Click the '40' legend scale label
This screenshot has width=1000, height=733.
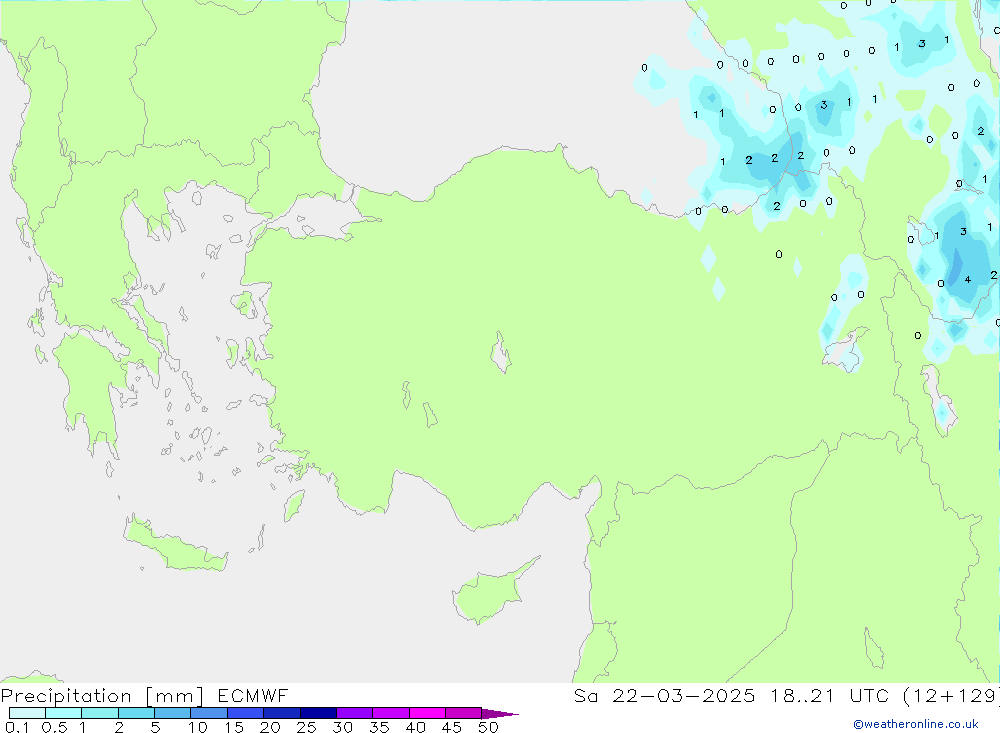tap(415, 727)
